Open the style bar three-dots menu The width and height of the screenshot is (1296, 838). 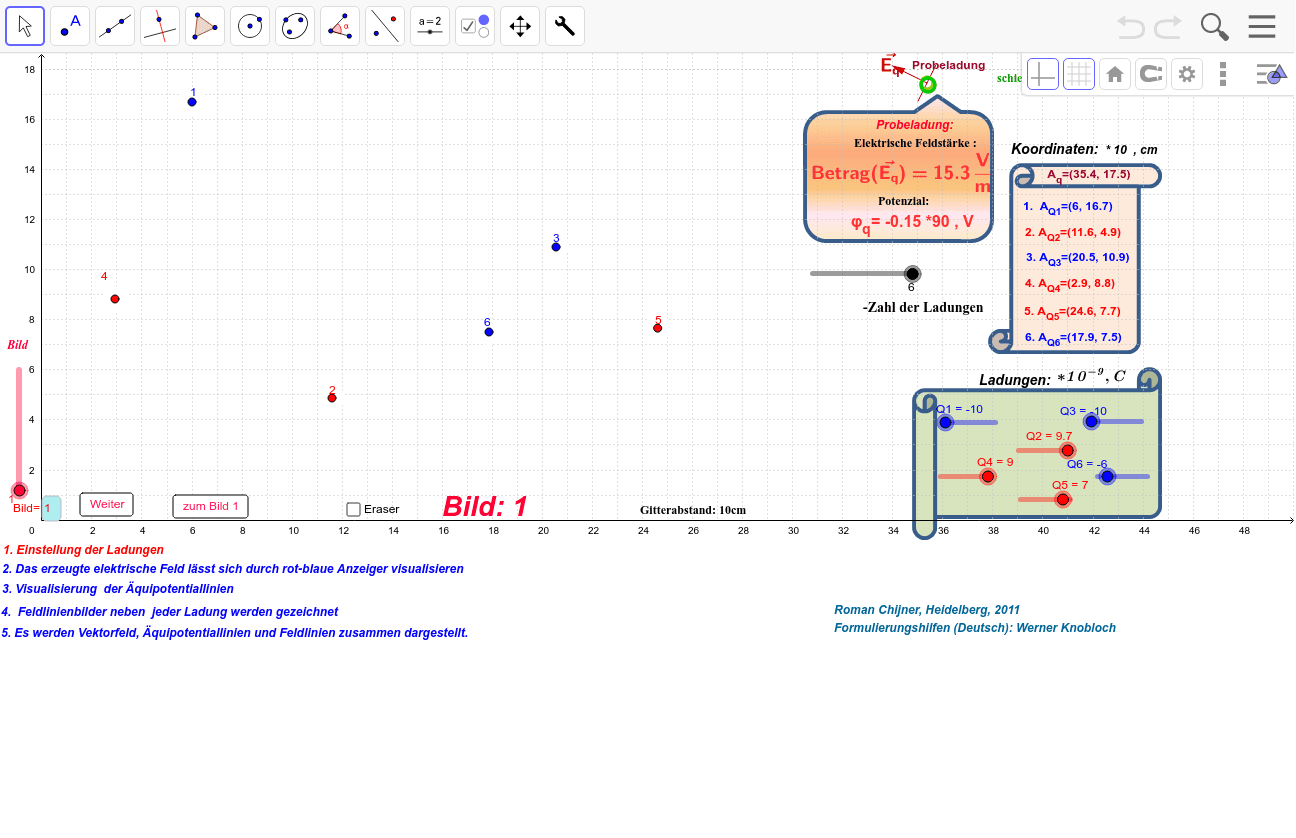[x=1223, y=74]
